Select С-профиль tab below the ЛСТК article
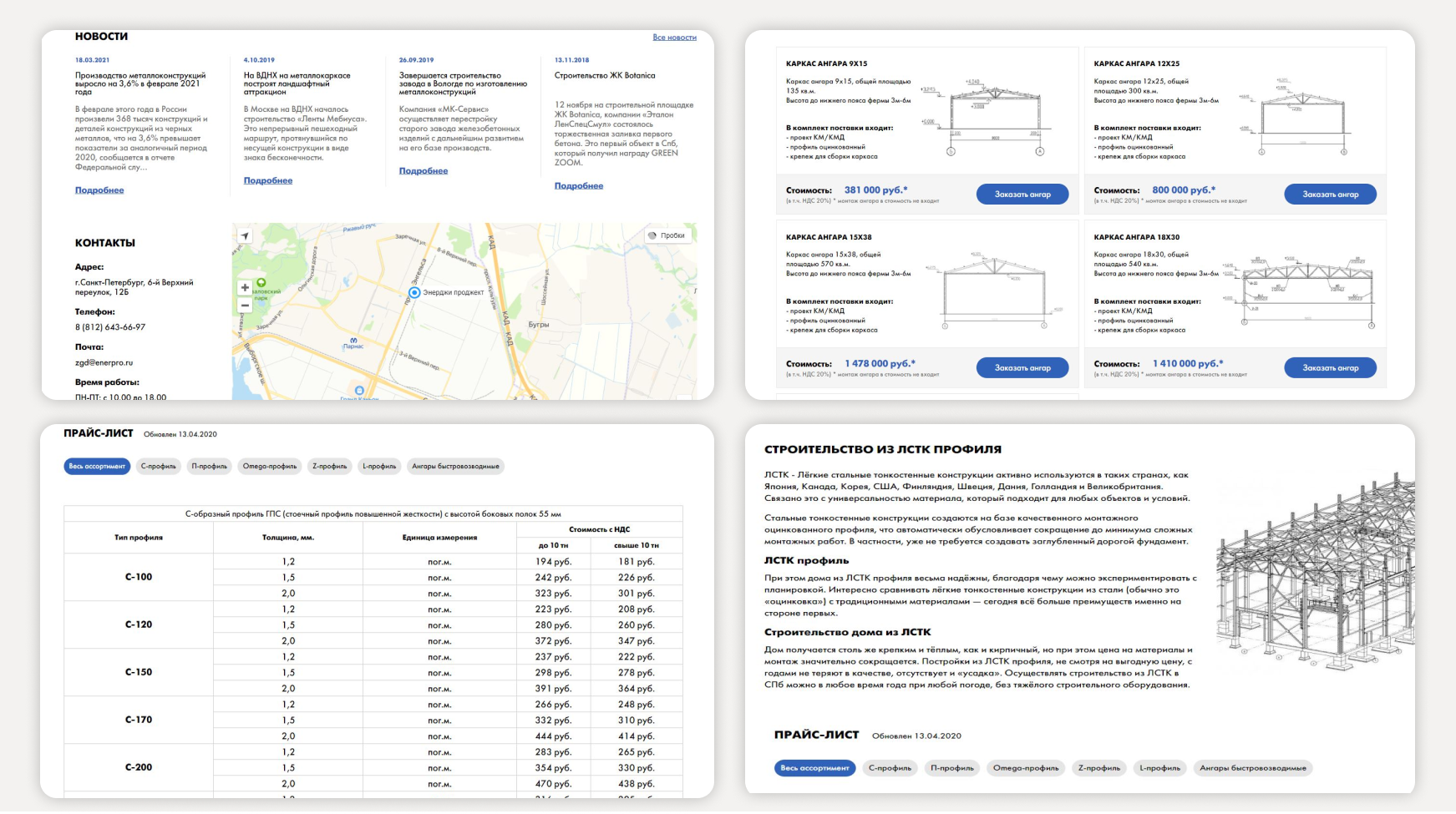 (890, 768)
